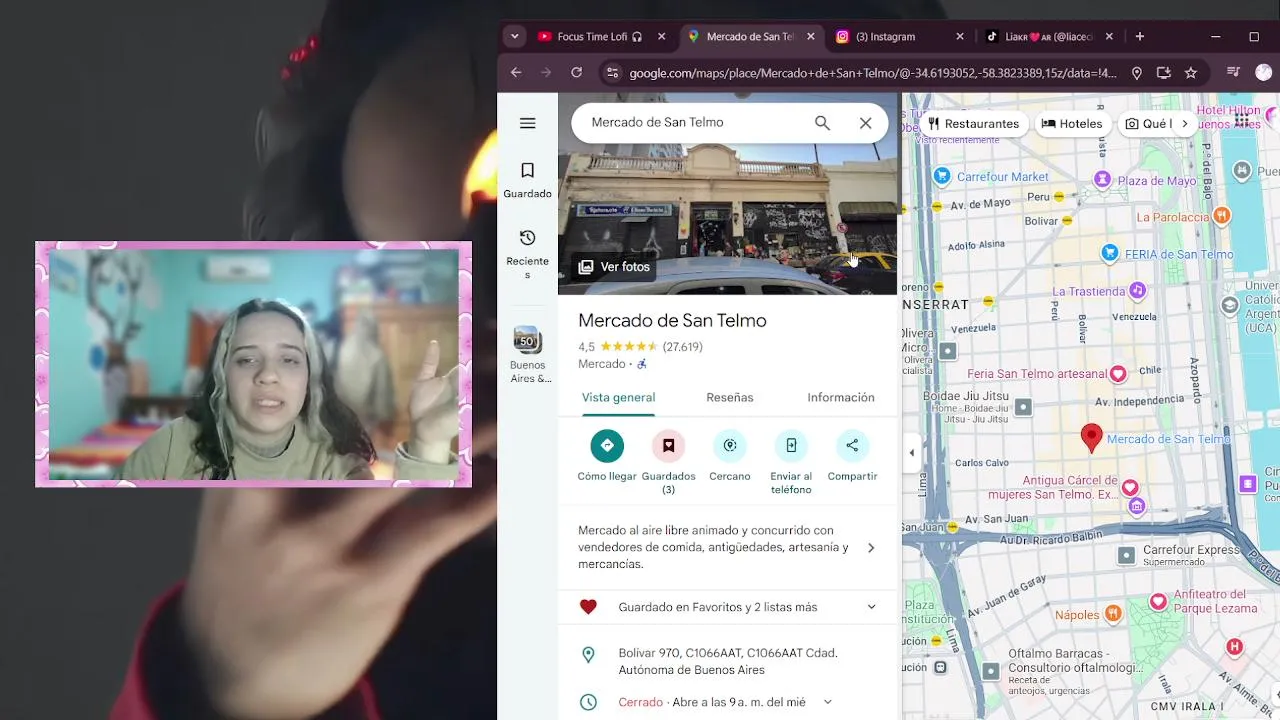
Task: Click the Nápoles restaurant pin
Action: tap(1114, 614)
